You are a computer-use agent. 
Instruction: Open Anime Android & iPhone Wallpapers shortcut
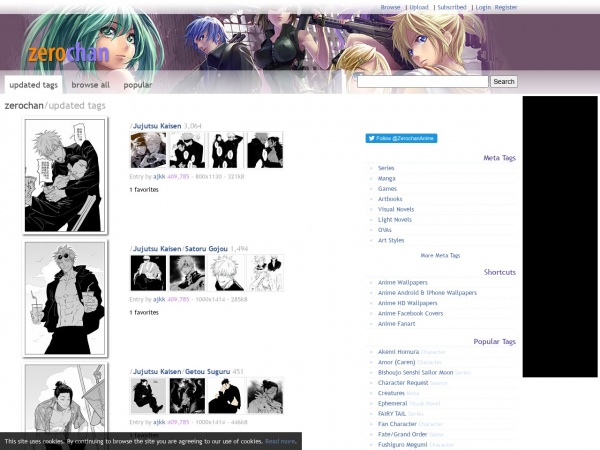pyautogui.click(x=427, y=293)
